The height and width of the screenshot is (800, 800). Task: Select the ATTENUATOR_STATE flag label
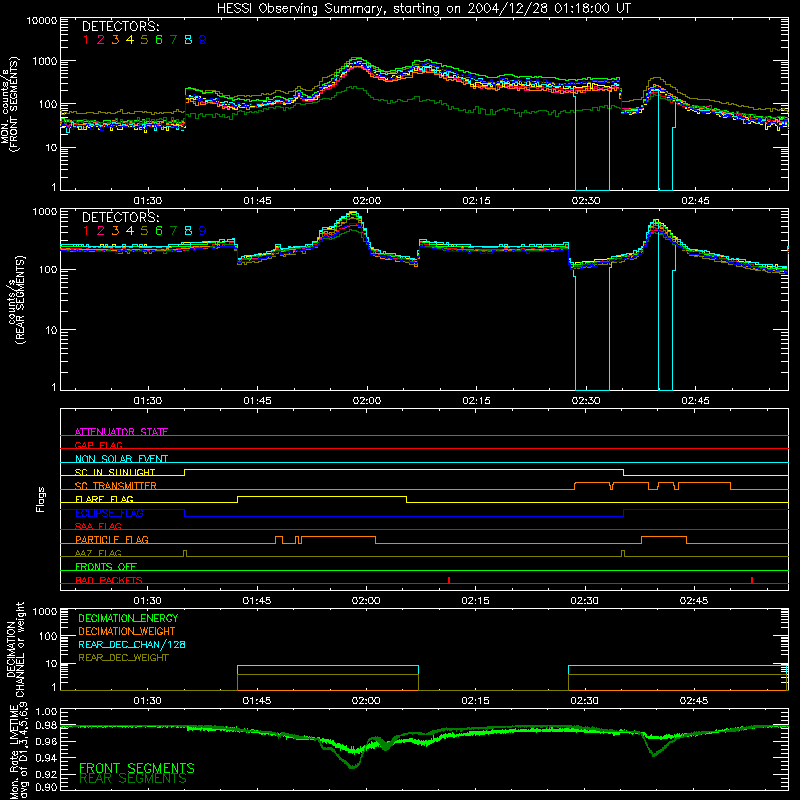(x=121, y=432)
